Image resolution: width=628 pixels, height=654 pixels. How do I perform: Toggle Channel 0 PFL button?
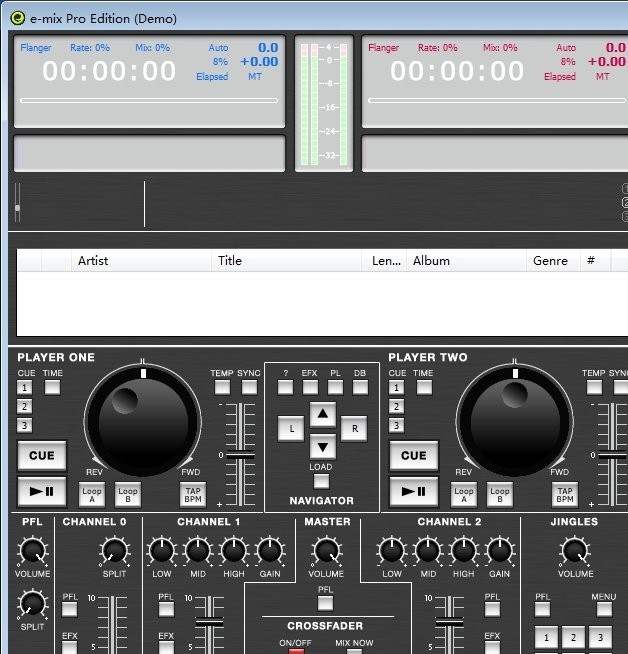pyautogui.click(x=70, y=609)
